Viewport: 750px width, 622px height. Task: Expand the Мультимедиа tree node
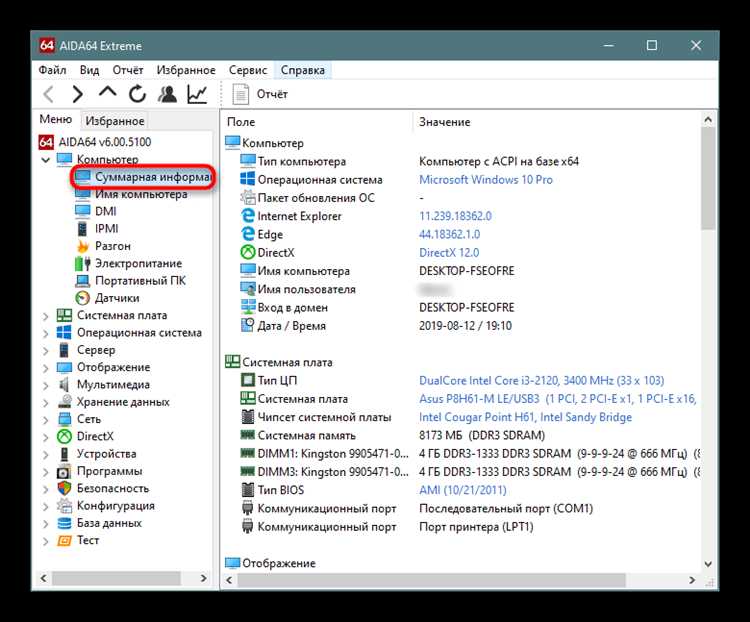click(45, 385)
